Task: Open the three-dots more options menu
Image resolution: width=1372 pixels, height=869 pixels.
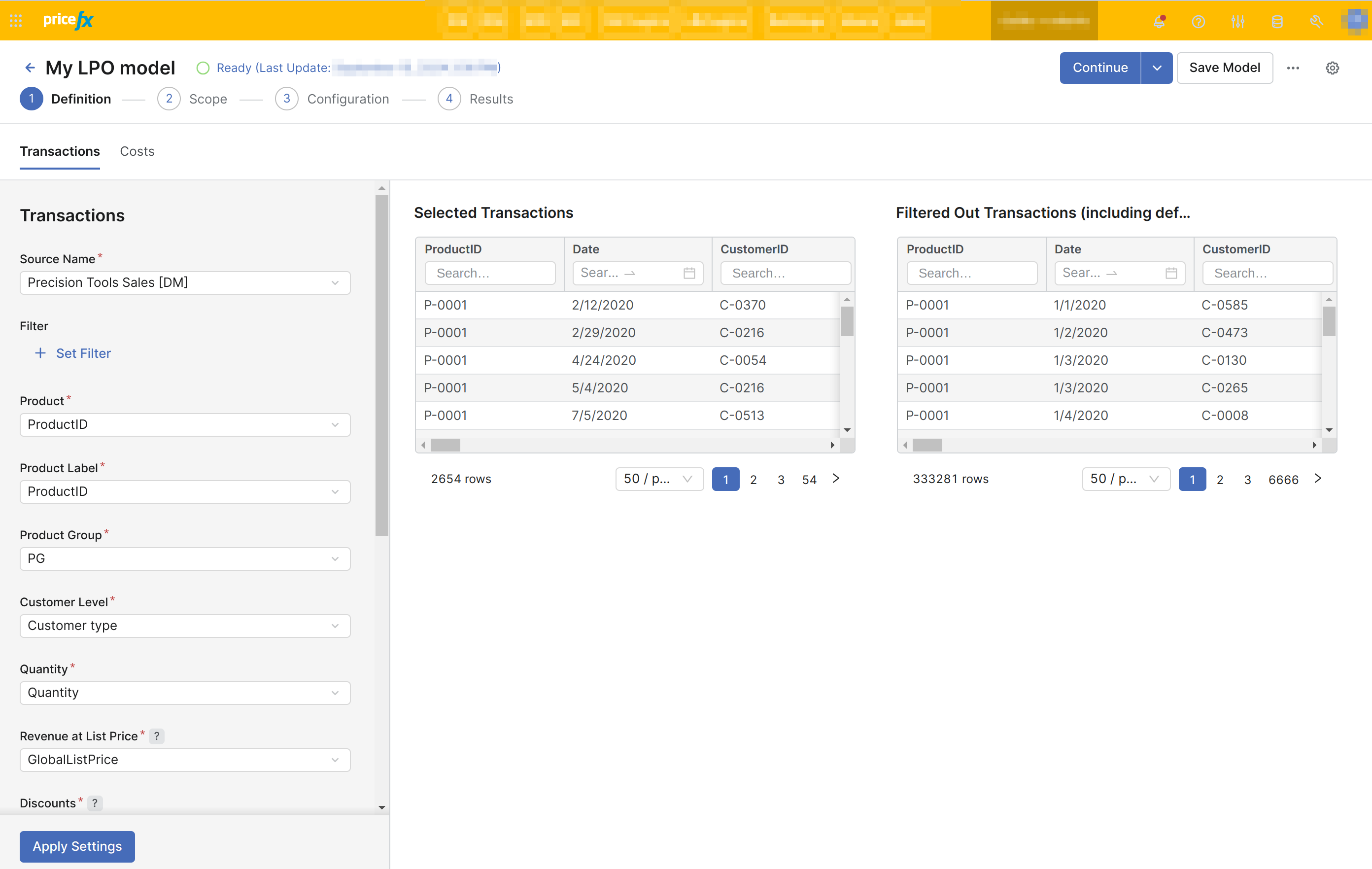Action: 1293,68
